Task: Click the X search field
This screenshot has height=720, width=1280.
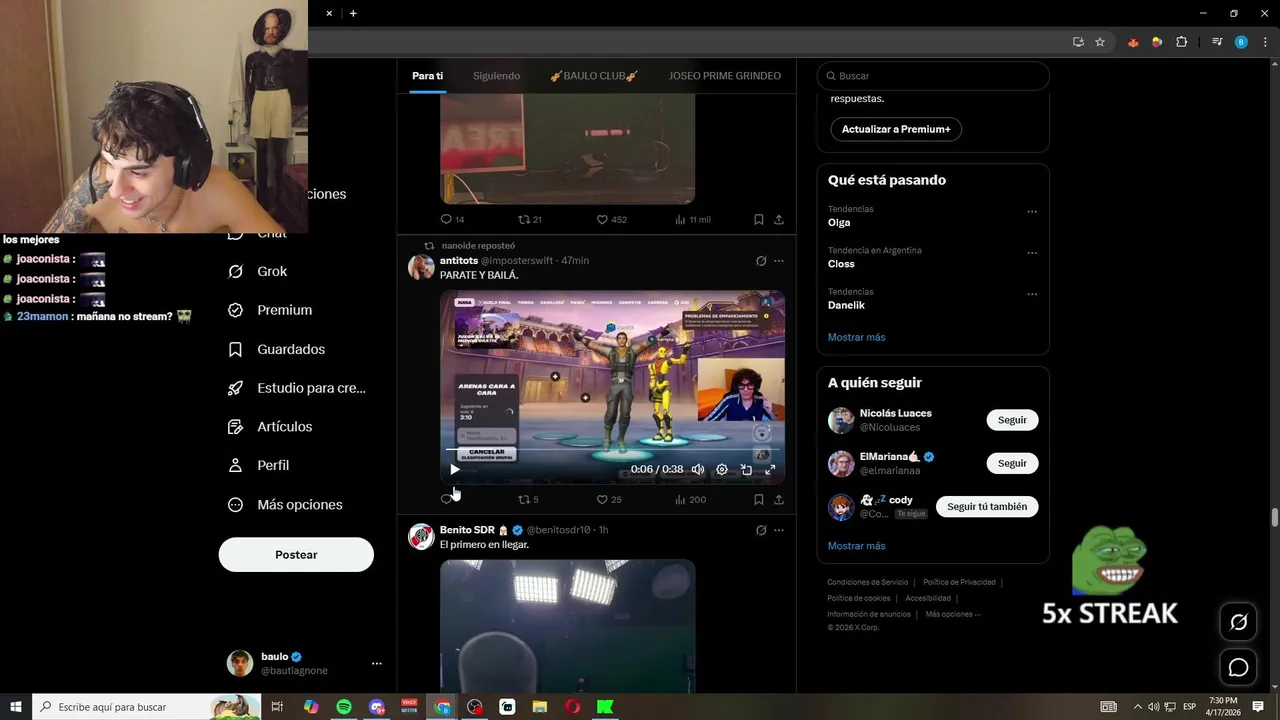Action: (933, 76)
